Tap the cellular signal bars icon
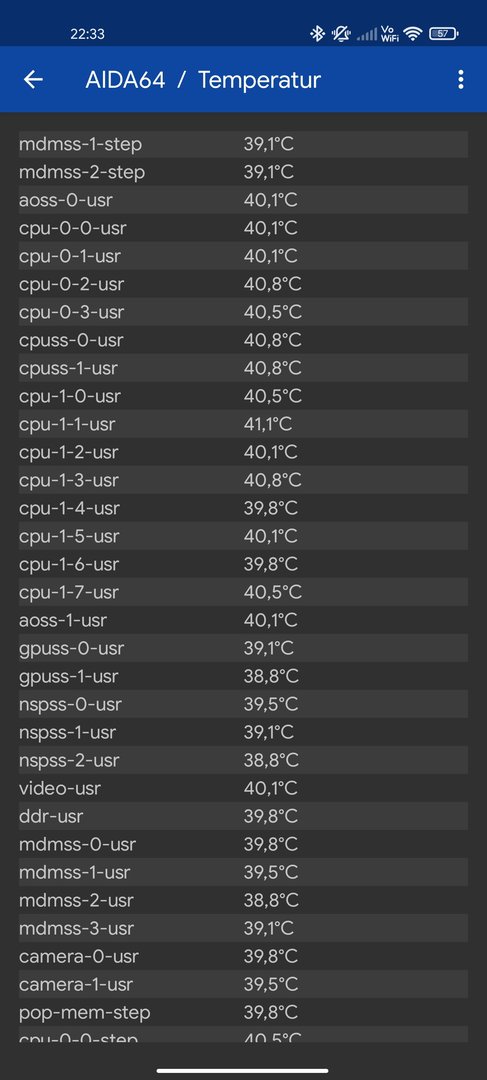The width and height of the screenshot is (487, 1080). (366, 34)
